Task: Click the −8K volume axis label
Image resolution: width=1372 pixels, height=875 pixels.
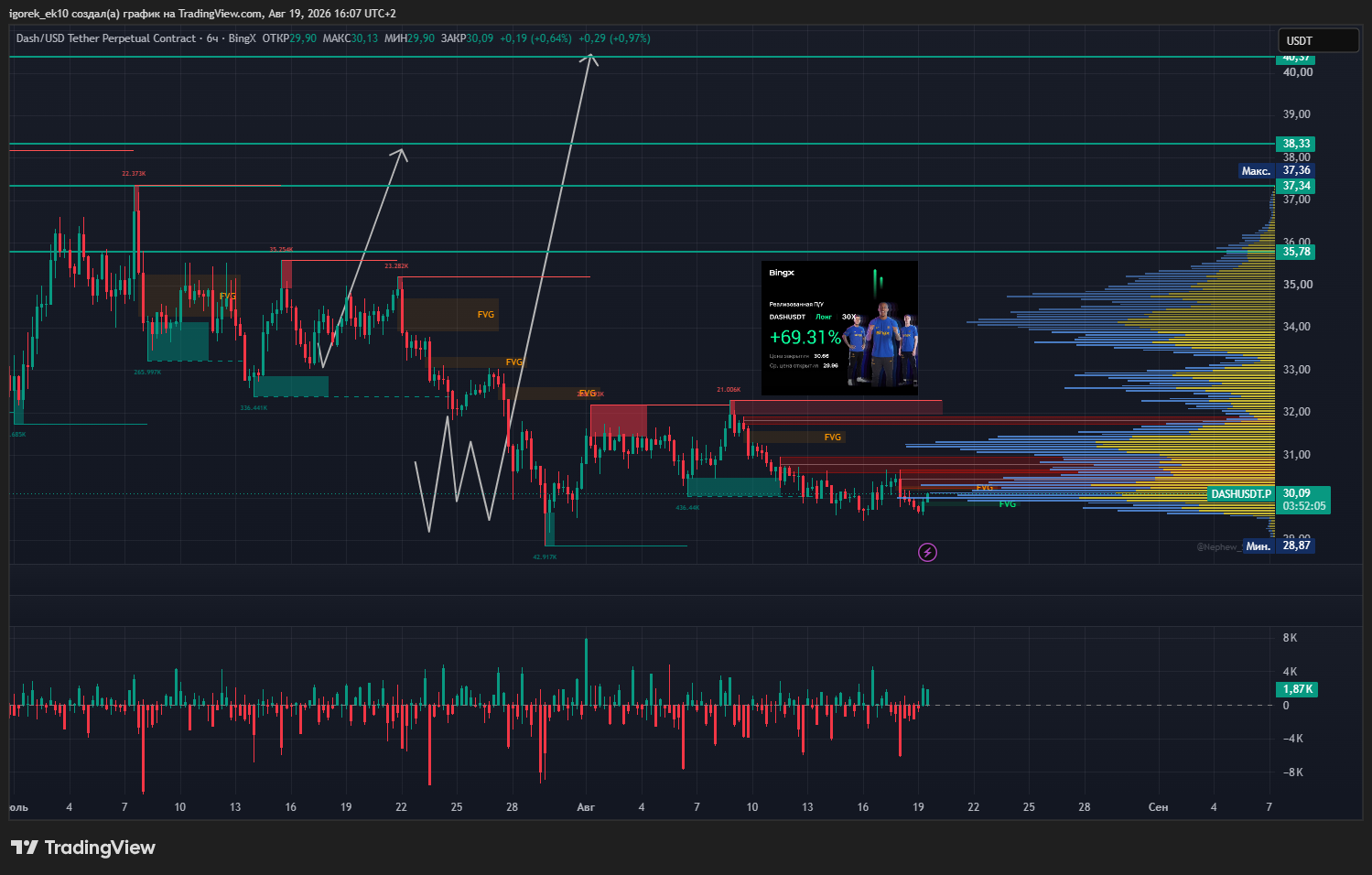Action: point(1292,772)
